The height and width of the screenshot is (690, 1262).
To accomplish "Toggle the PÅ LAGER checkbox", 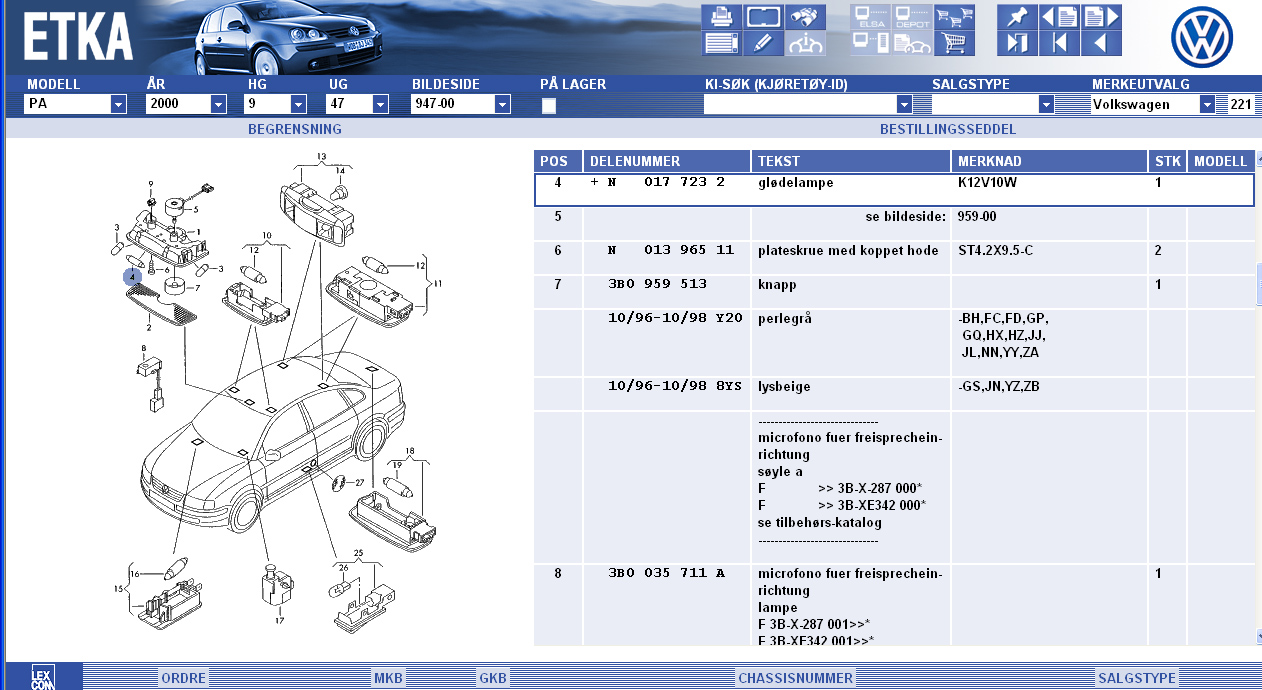I will point(549,106).
